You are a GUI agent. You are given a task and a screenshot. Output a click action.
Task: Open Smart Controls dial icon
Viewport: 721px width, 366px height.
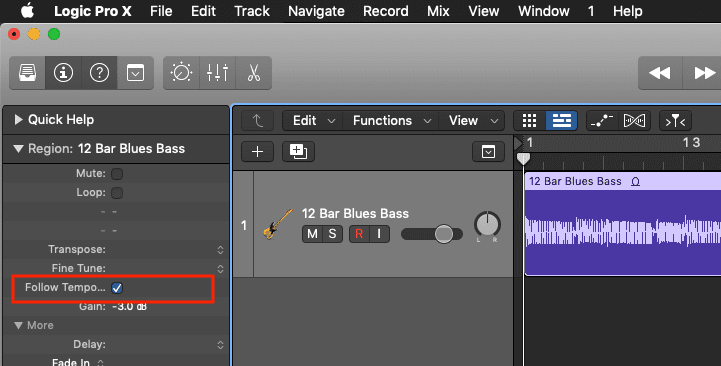point(181,73)
